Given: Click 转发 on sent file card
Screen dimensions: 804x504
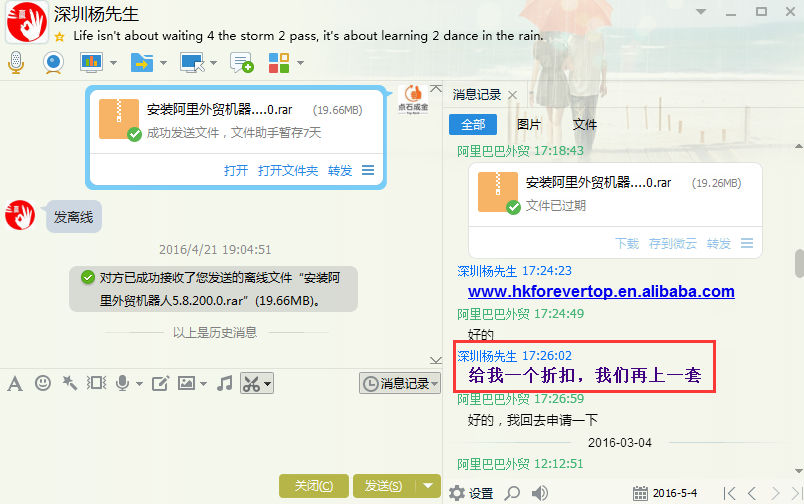Looking at the screenshot, I should coord(340,170).
